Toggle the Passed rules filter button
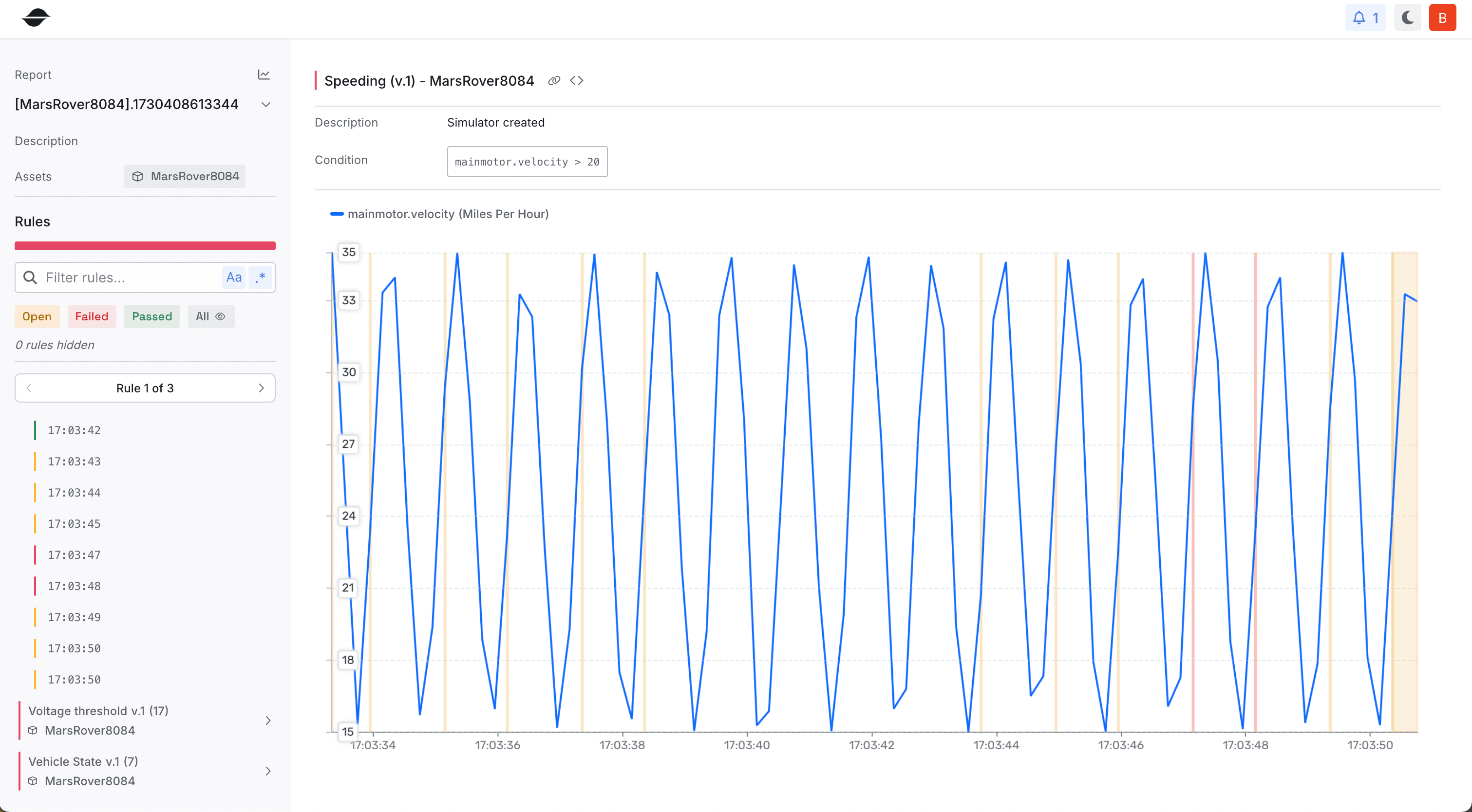Screen dimensions: 1472x812 tap(151, 316)
